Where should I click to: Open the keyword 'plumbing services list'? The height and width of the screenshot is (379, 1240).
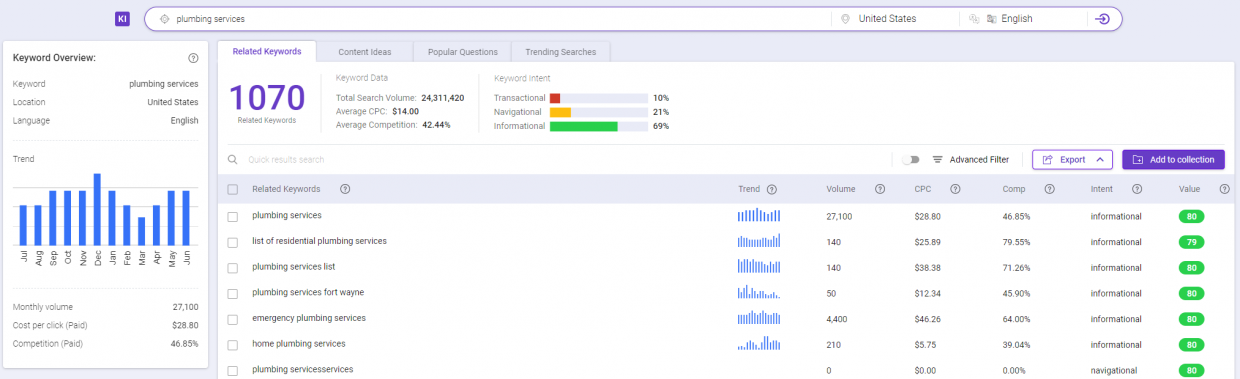point(294,267)
